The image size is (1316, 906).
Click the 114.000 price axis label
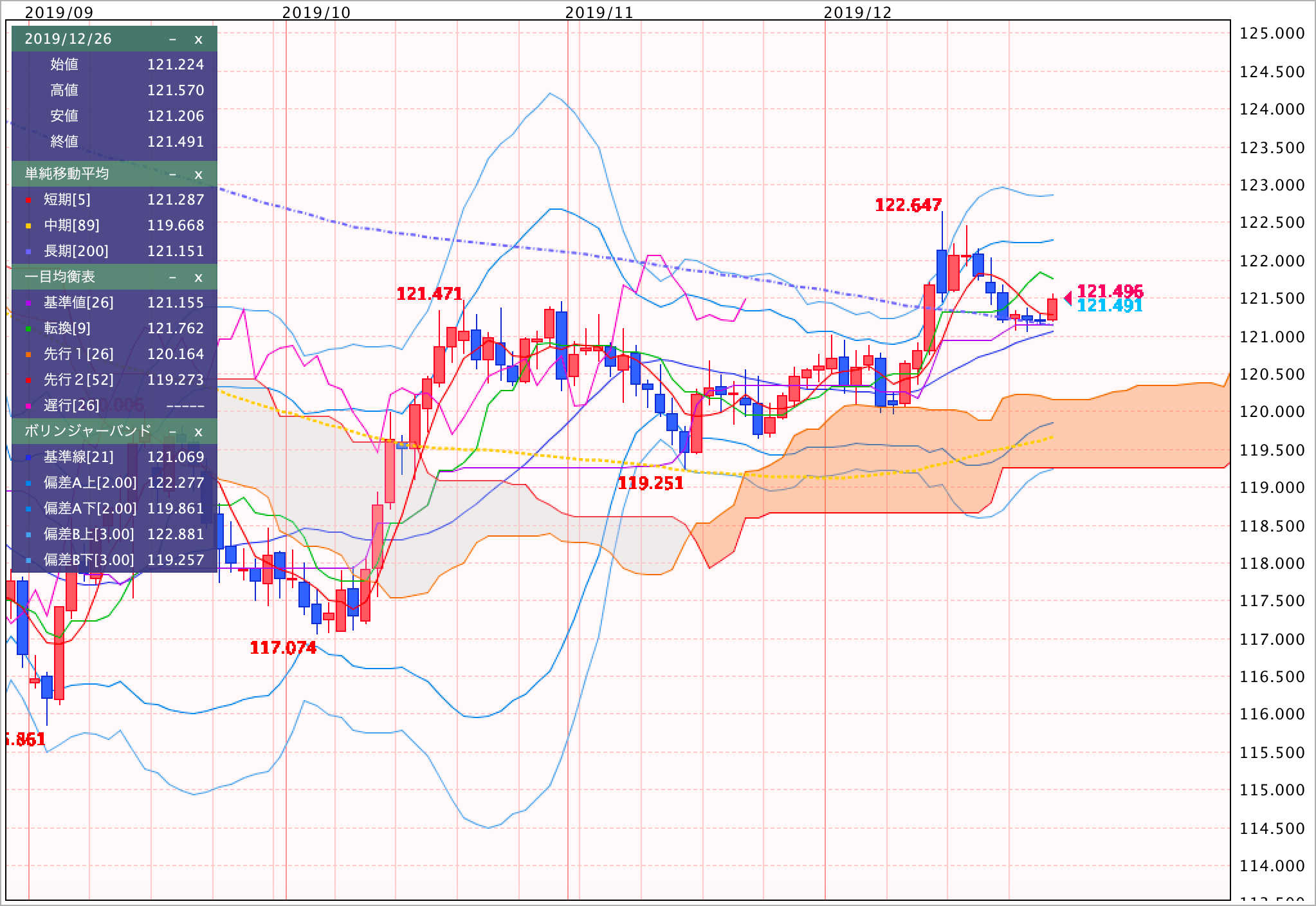[x=1272, y=866]
